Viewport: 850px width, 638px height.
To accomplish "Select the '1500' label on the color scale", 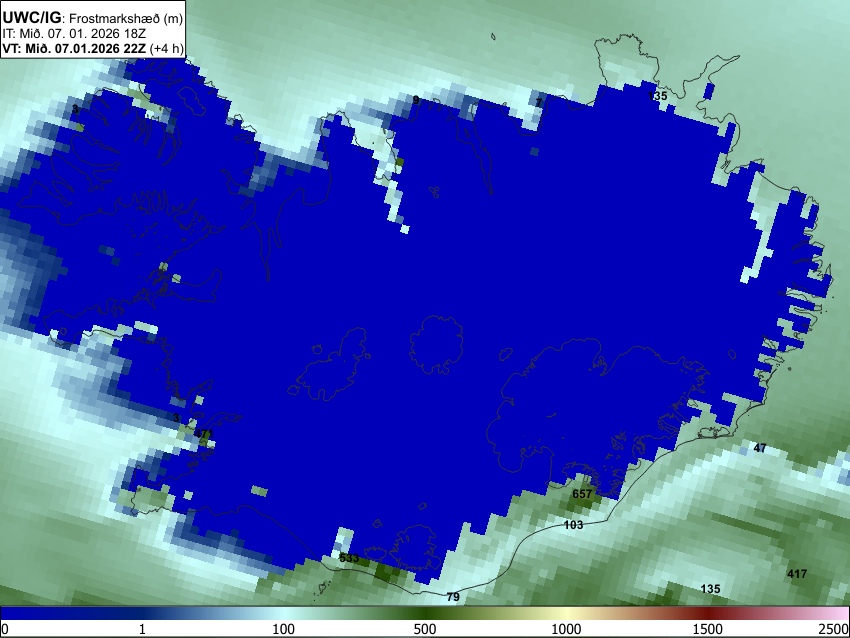I will tap(708, 629).
